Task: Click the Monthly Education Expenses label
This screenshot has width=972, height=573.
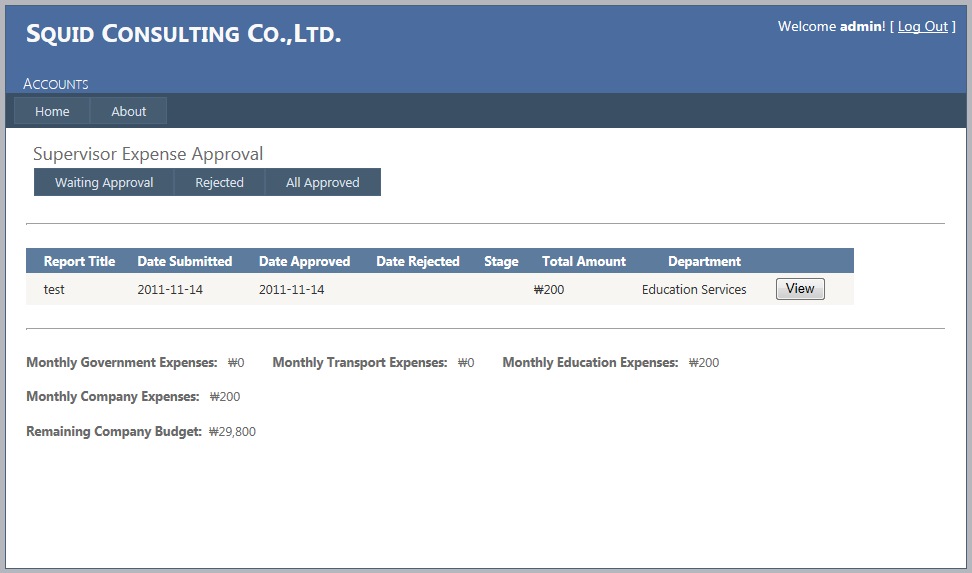Action: pyautogui.click(x=590, y=362)
